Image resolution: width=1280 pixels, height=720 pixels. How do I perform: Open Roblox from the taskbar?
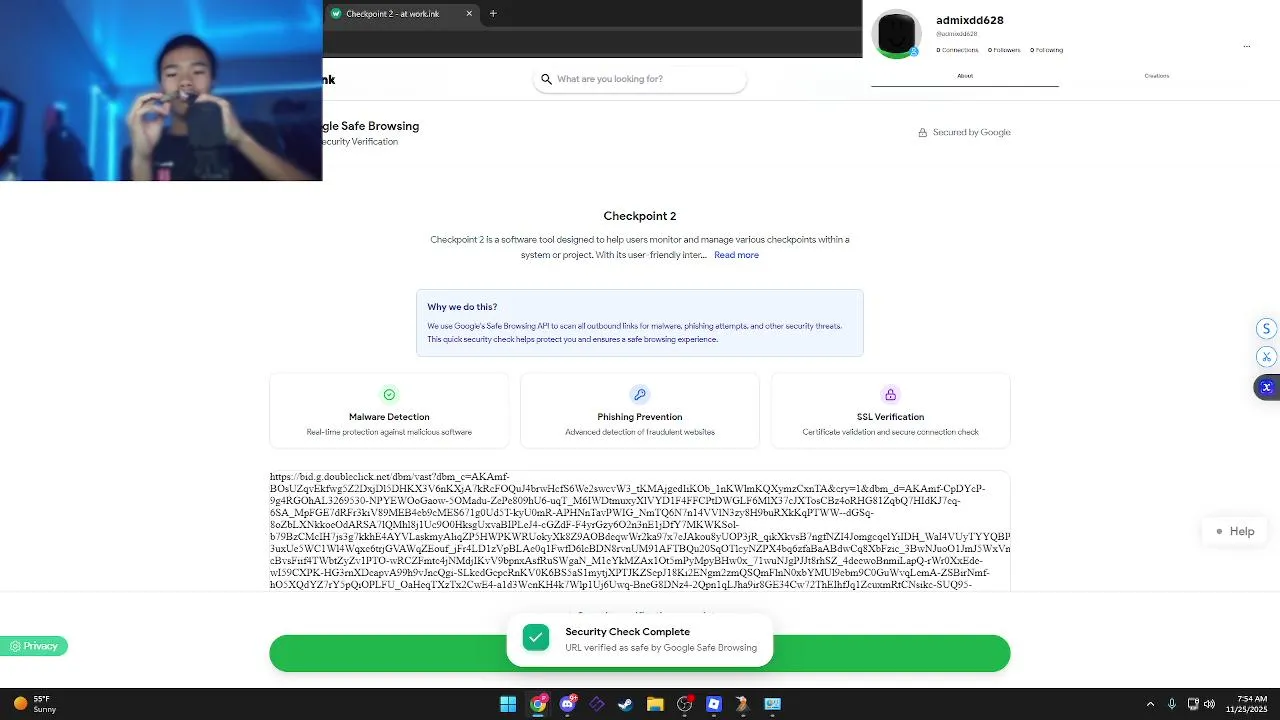click(714, 704)
